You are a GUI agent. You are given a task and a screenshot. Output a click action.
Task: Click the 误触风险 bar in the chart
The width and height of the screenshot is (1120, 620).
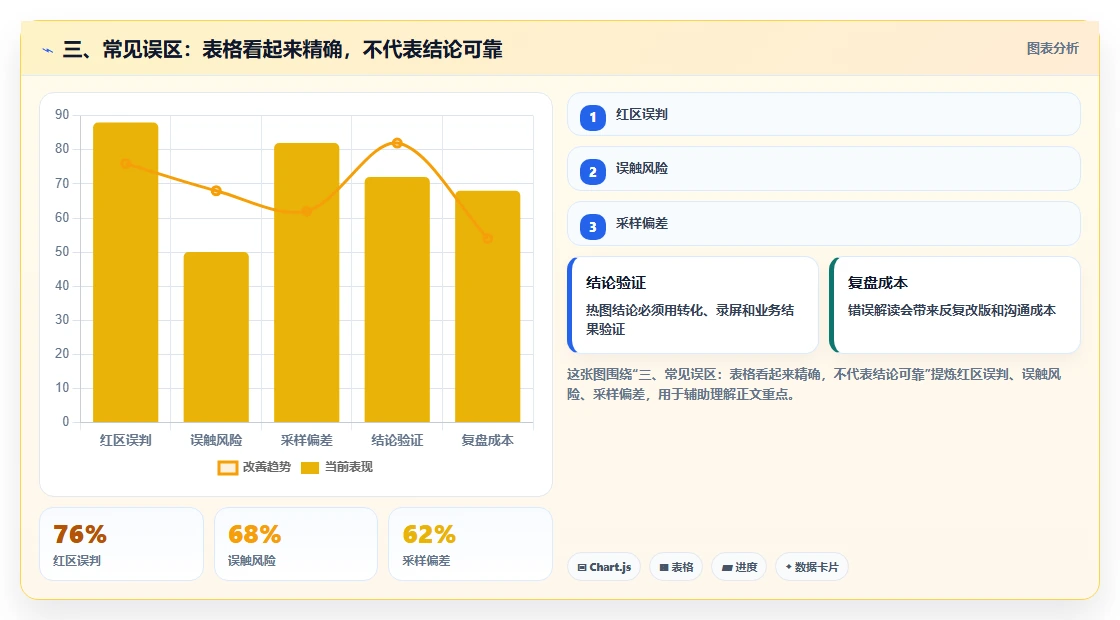coord(216,337)
